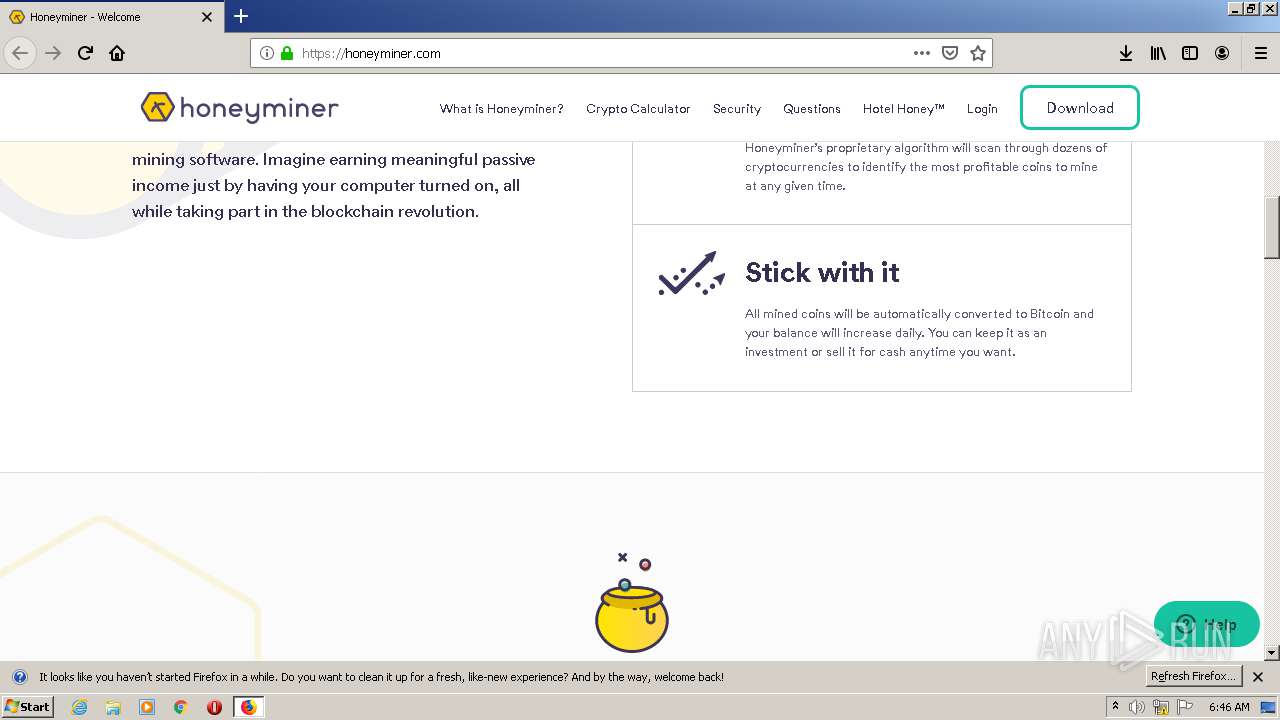The width and height of the screenshot is (1280, 720).
Task: Click the Refresh Firefox… button
Action: point(1193,676)
